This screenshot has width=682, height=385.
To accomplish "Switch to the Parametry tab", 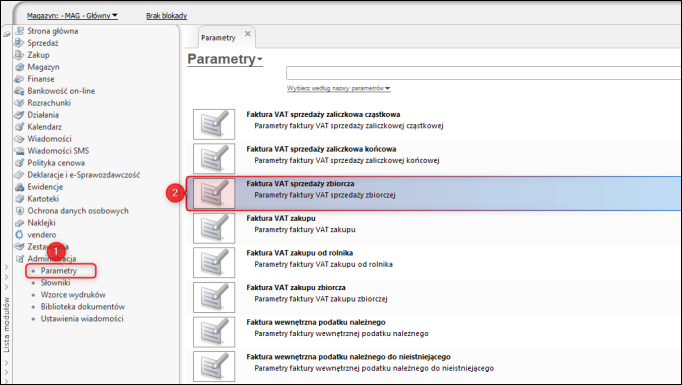I will coord(218,38).
